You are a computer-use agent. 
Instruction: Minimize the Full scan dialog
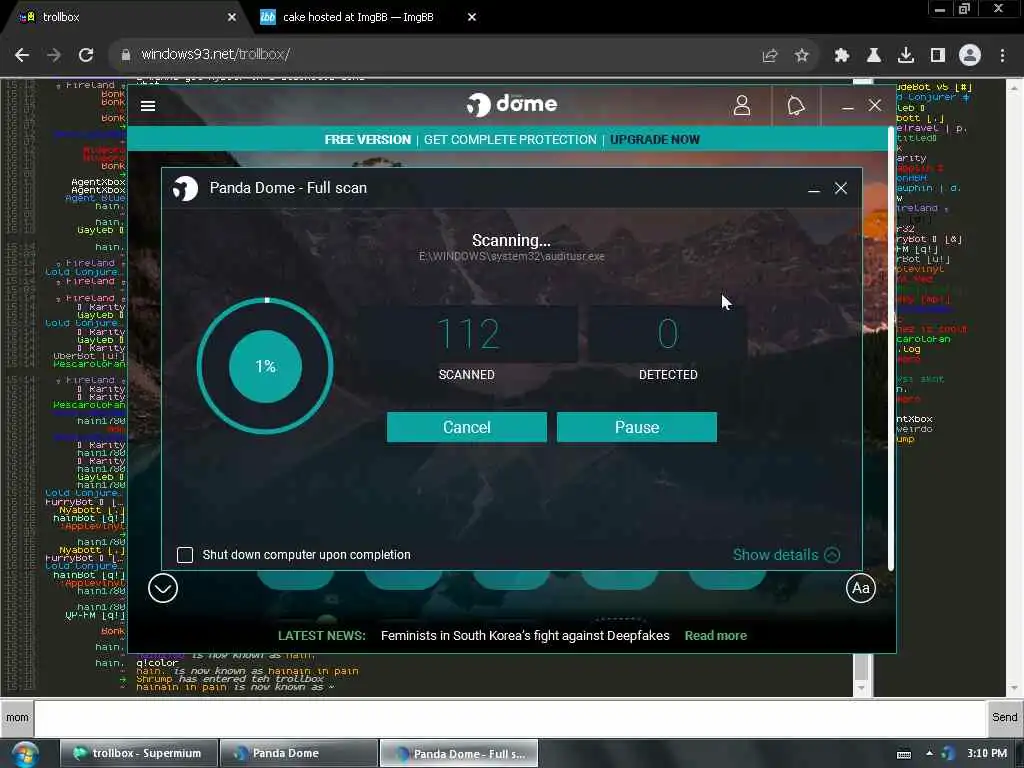click(814, 189)
